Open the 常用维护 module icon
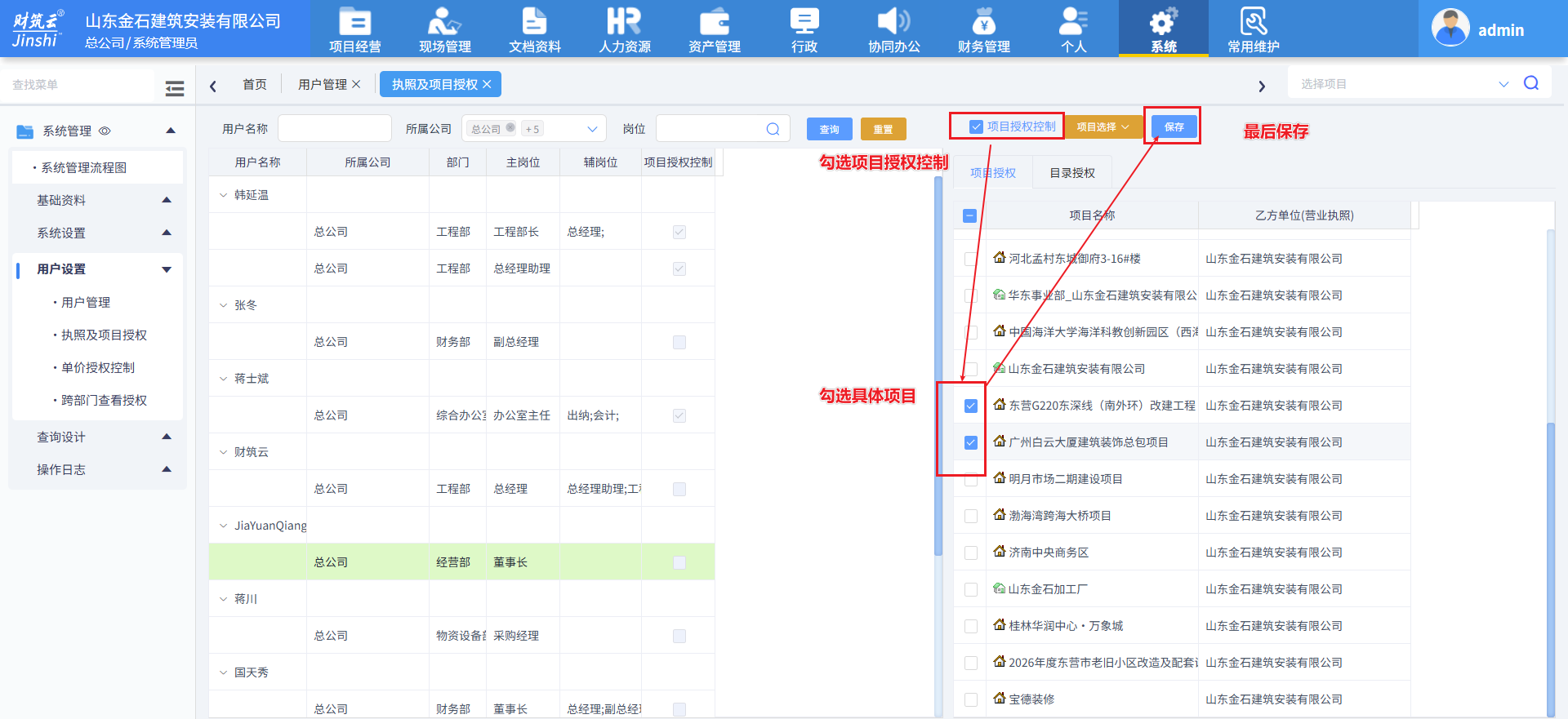This screenshot has width=1568, height=719. (1254, 21)
